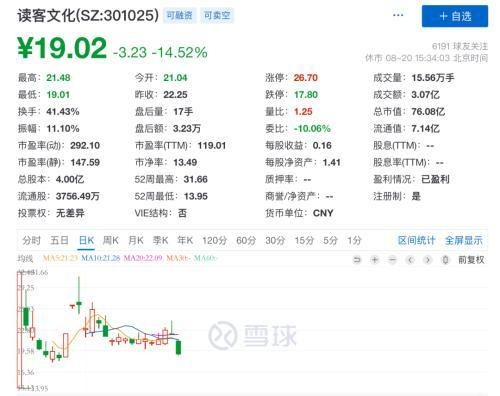Image resolution: width=500 pixels, height=396 pixels.
Task: Switch to the 分时 chart tab
Action: (31, 240)
